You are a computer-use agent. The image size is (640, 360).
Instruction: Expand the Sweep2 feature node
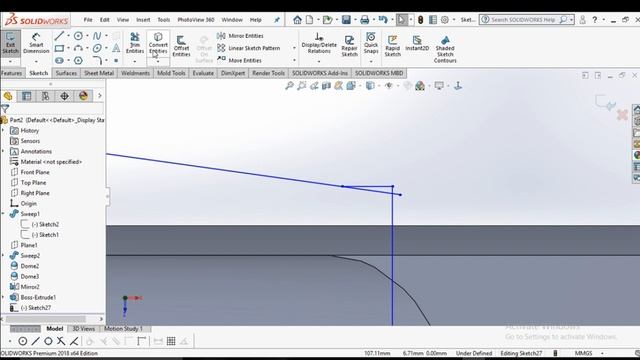coord(3,256)
